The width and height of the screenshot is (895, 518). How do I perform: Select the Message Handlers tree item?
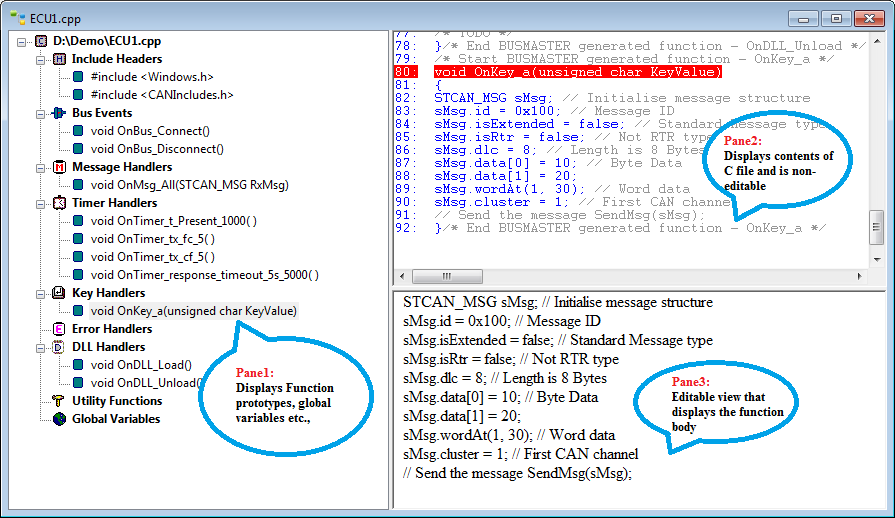pyautogui.click(x=122, y=167)
